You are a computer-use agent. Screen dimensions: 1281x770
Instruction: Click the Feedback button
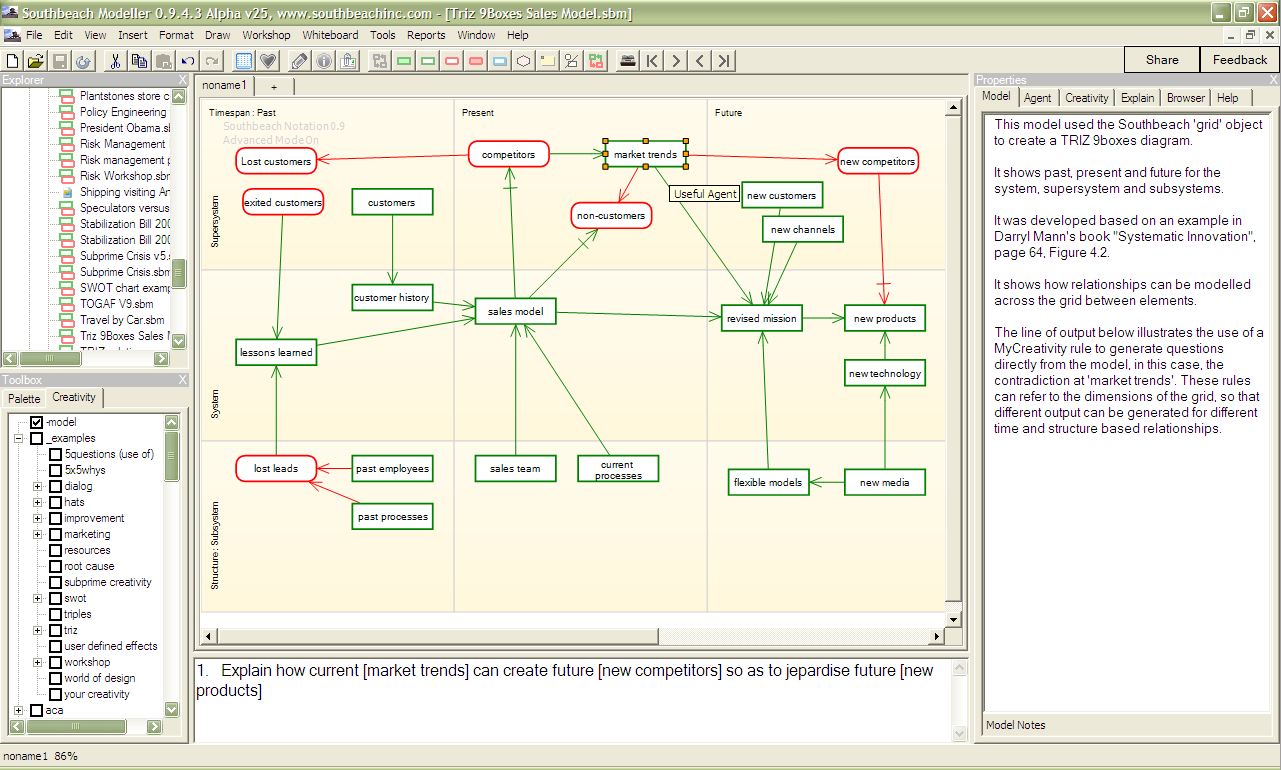tap(1239, 59)
